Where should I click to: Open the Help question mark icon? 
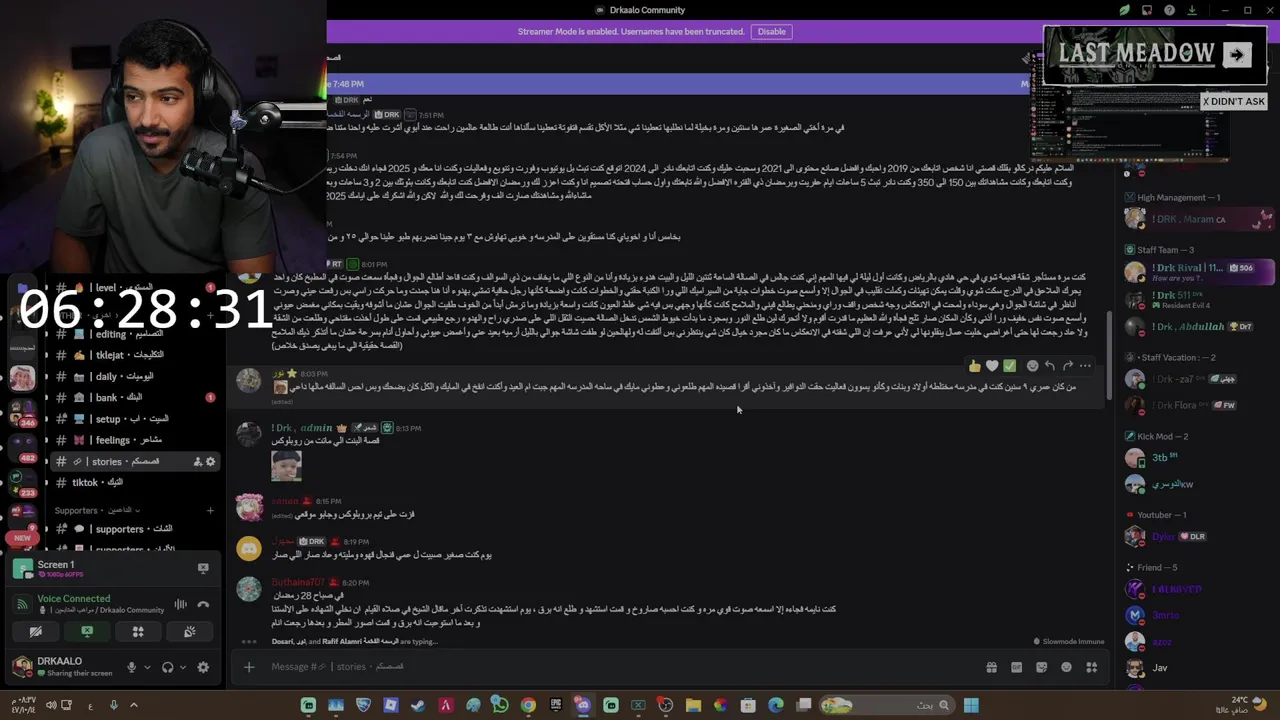(1169, 10)
